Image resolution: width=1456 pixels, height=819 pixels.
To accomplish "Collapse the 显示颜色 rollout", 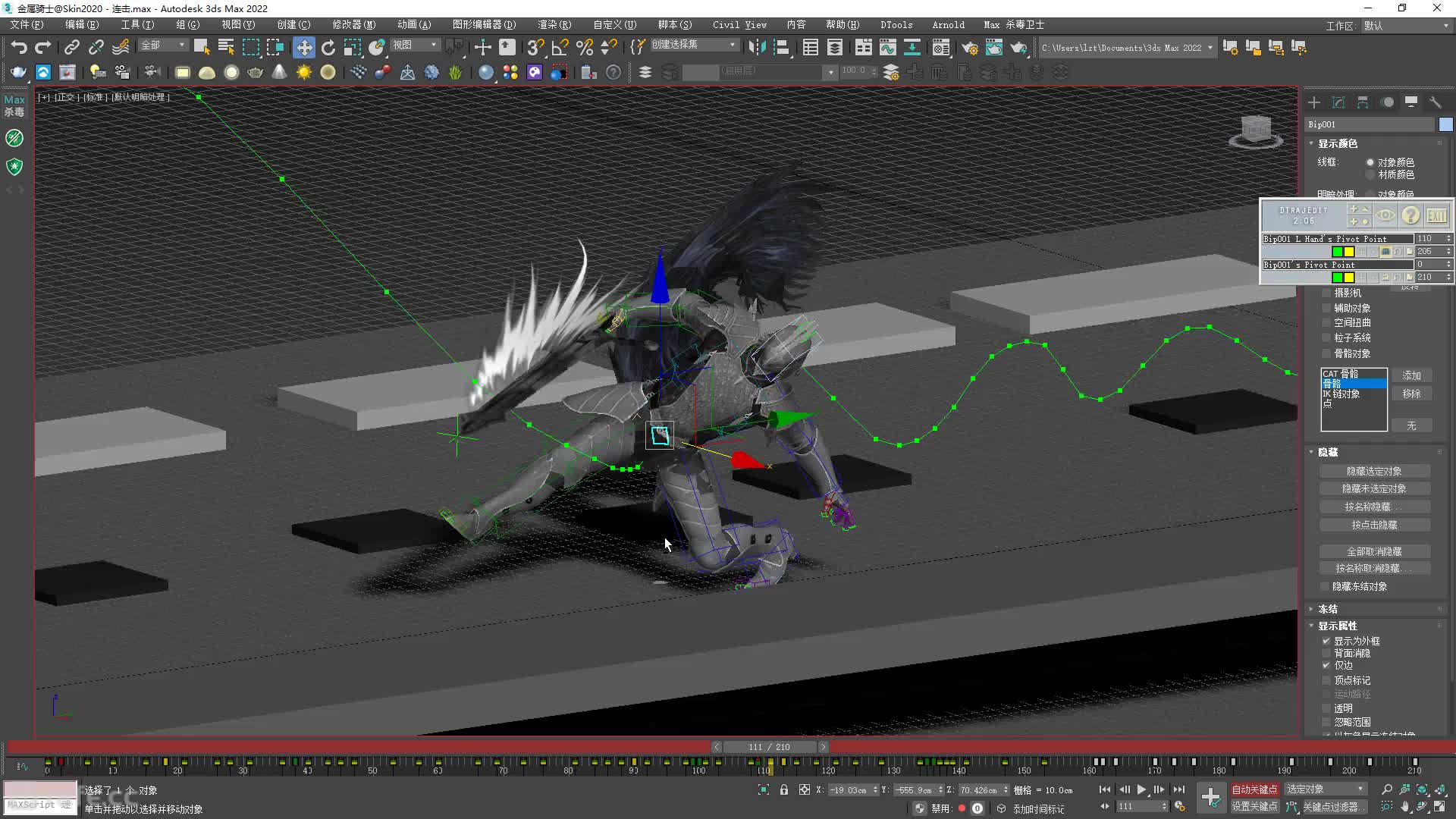I will [1337, 143].
